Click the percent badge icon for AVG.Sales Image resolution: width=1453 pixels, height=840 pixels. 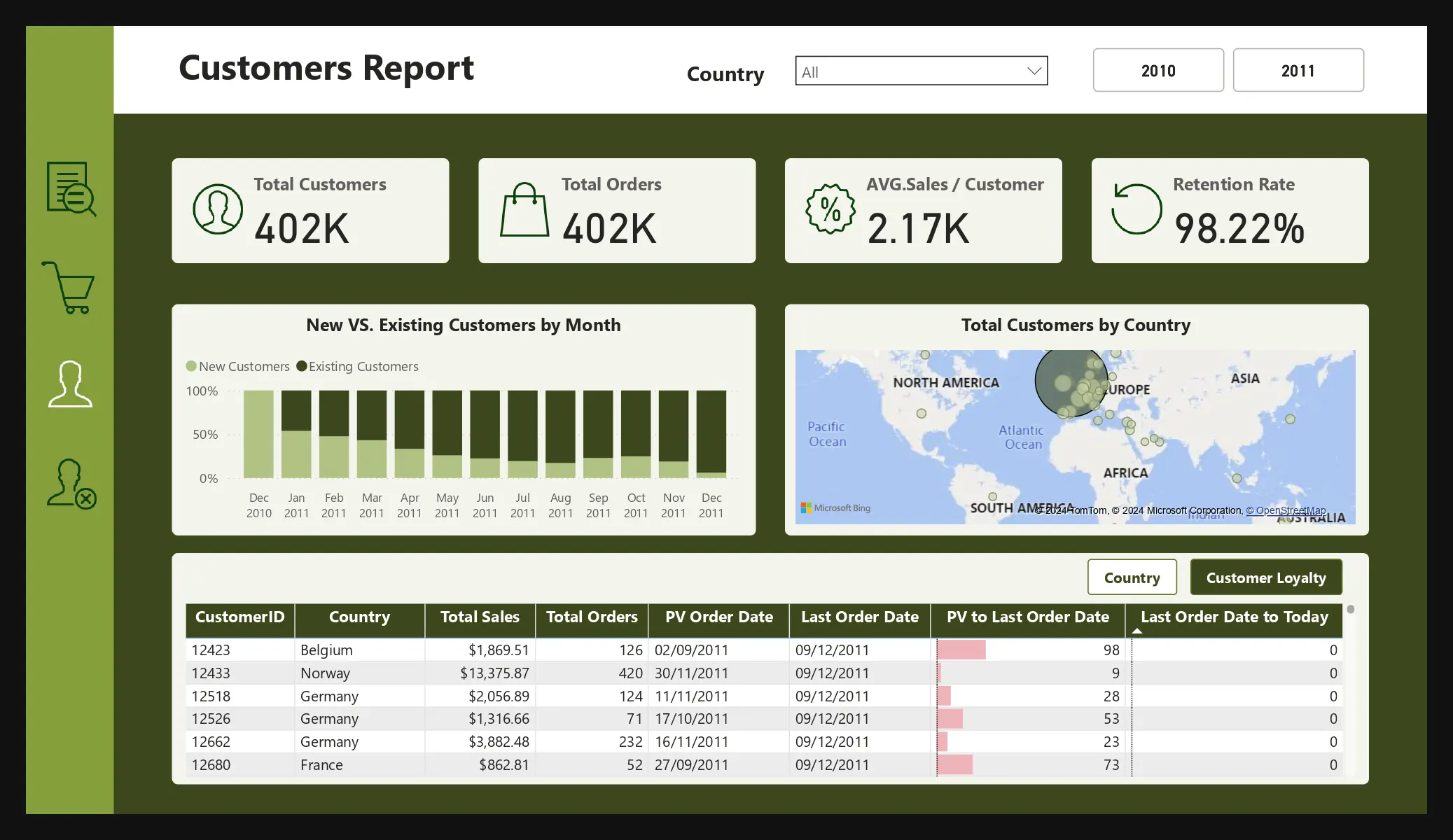click(830, 209)
